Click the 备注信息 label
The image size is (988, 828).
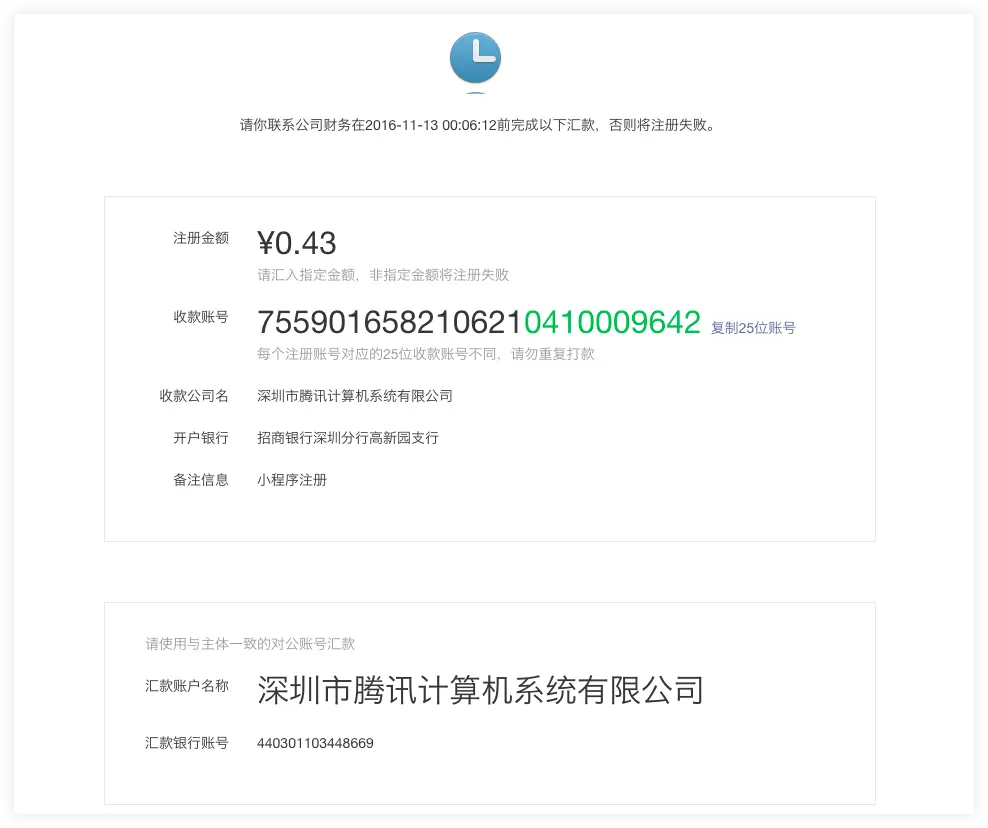coord(201,480)
